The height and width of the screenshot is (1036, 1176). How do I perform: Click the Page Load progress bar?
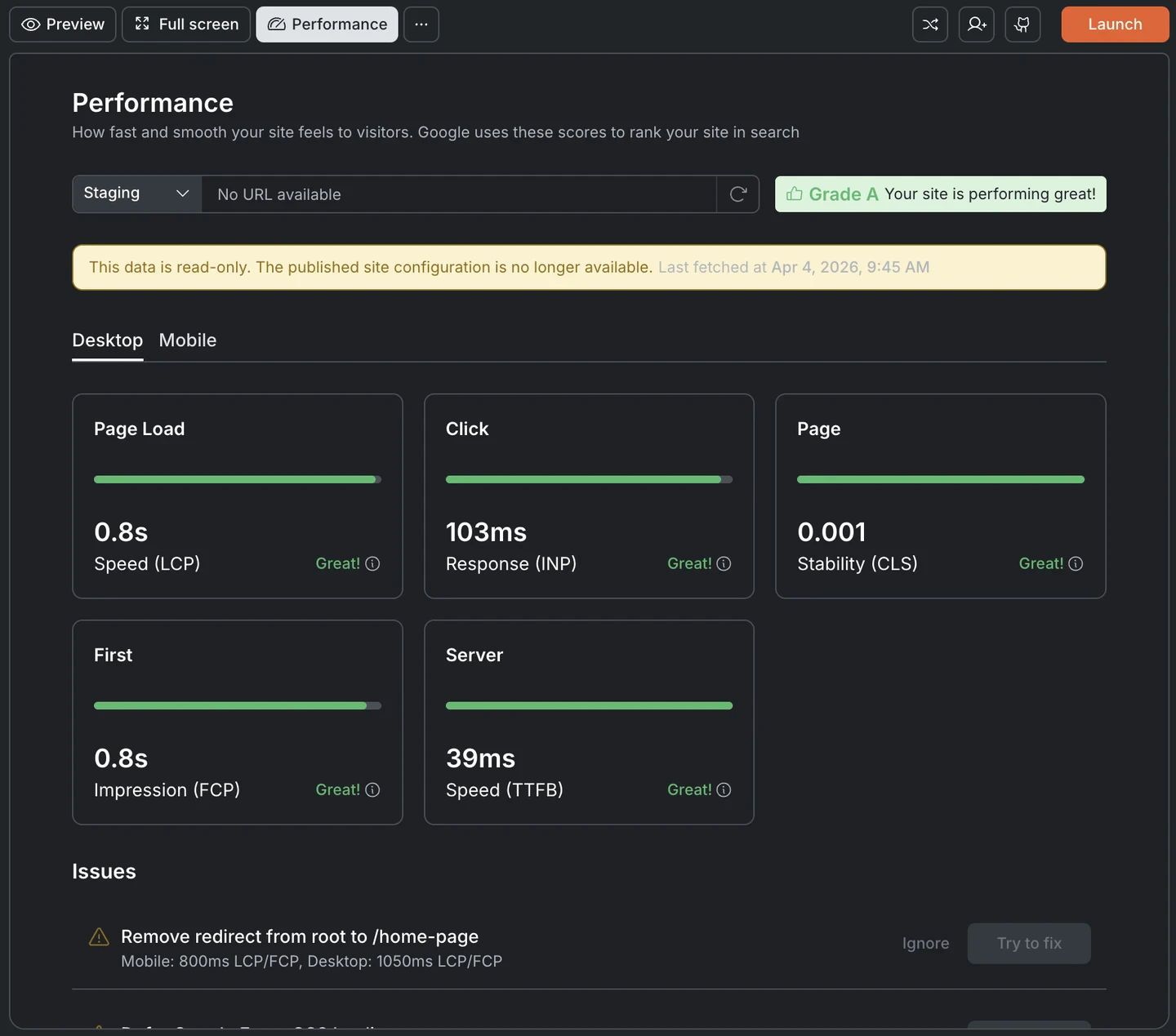point(237,479)
